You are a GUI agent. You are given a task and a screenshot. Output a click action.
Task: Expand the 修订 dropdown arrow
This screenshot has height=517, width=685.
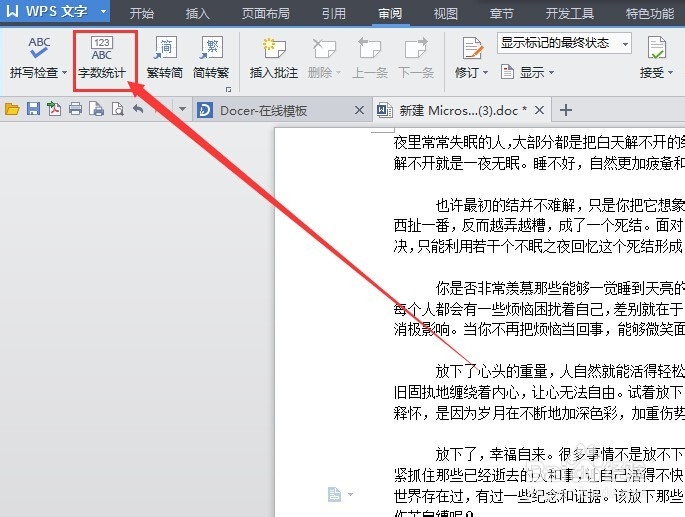[x=486, y=73]
